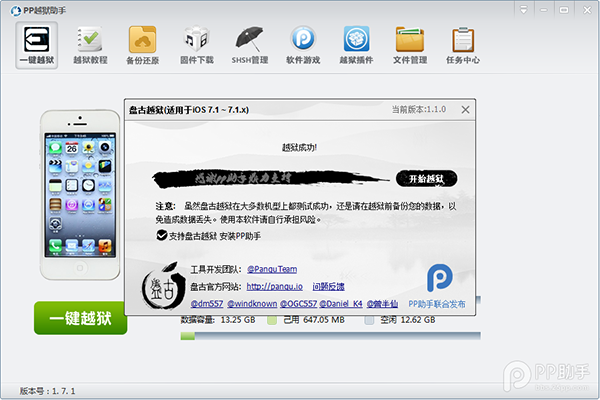Screen dimensions: 600x400
Task: Open 任务中心 task center
Action: [x=463, y=45]
